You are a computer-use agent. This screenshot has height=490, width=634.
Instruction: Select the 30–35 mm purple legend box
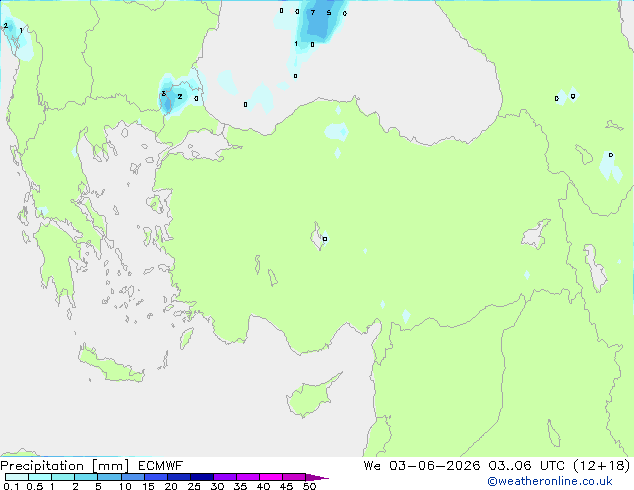224,477
